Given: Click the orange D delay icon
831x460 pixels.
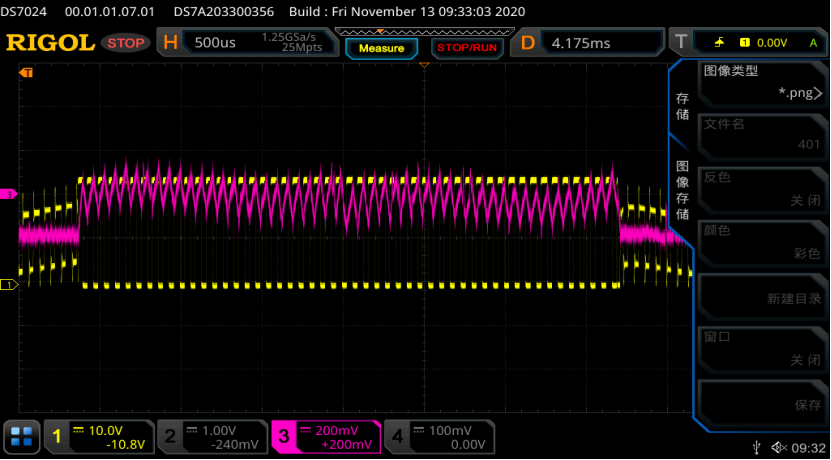Looking at the screenshot, I should pyautogui.click(x=527, y=43).
